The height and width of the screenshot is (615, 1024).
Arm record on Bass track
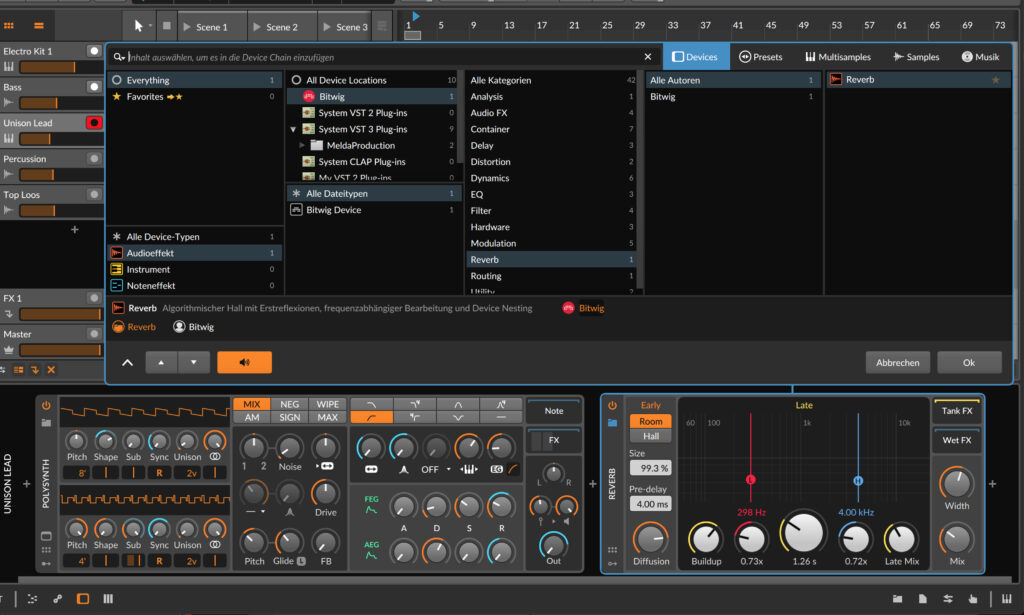94,87
